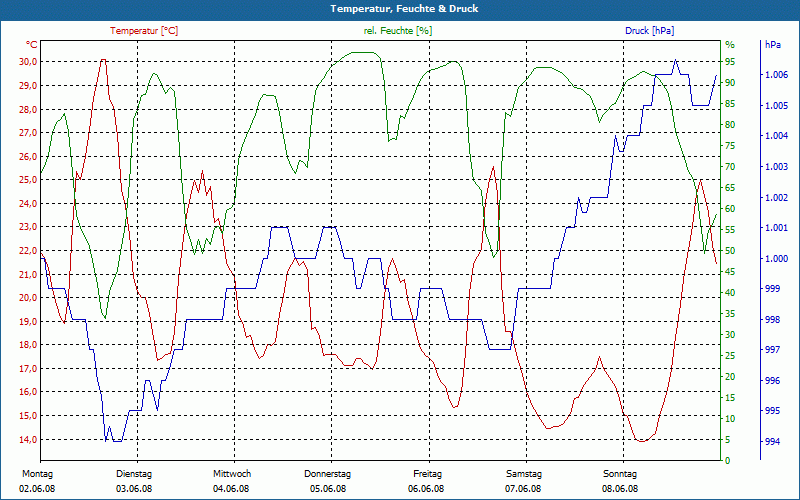Click the "30,0" temperature axis value
The width and height of the screenshot is (800, 500).
[29, 62]
